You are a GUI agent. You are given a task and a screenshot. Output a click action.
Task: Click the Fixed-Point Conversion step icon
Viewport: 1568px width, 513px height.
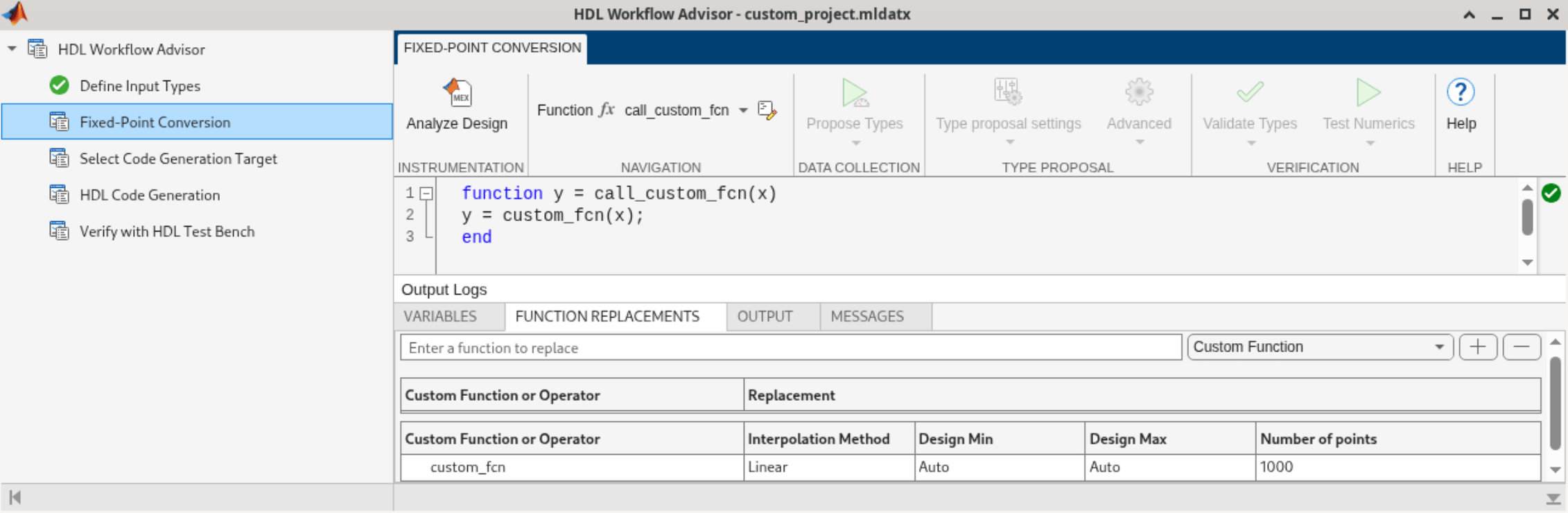coord(60,122)
